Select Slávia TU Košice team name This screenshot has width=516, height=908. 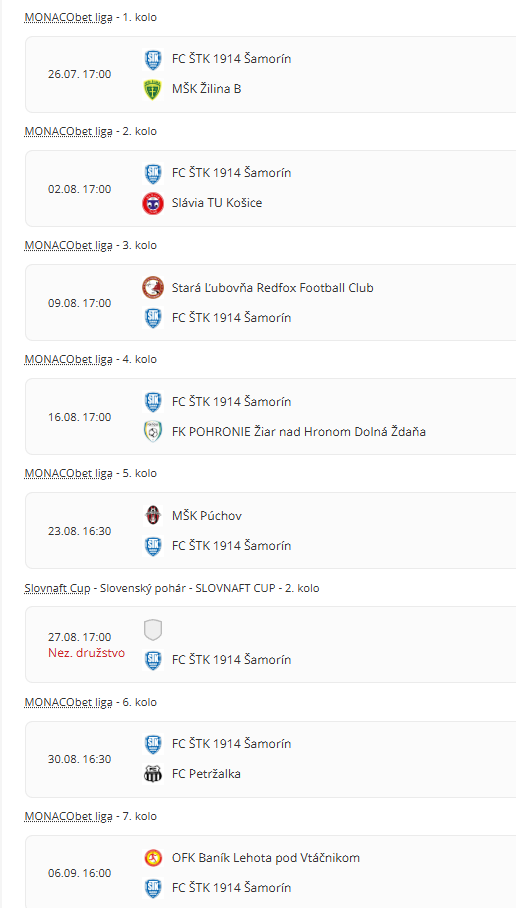click(217, 203)
